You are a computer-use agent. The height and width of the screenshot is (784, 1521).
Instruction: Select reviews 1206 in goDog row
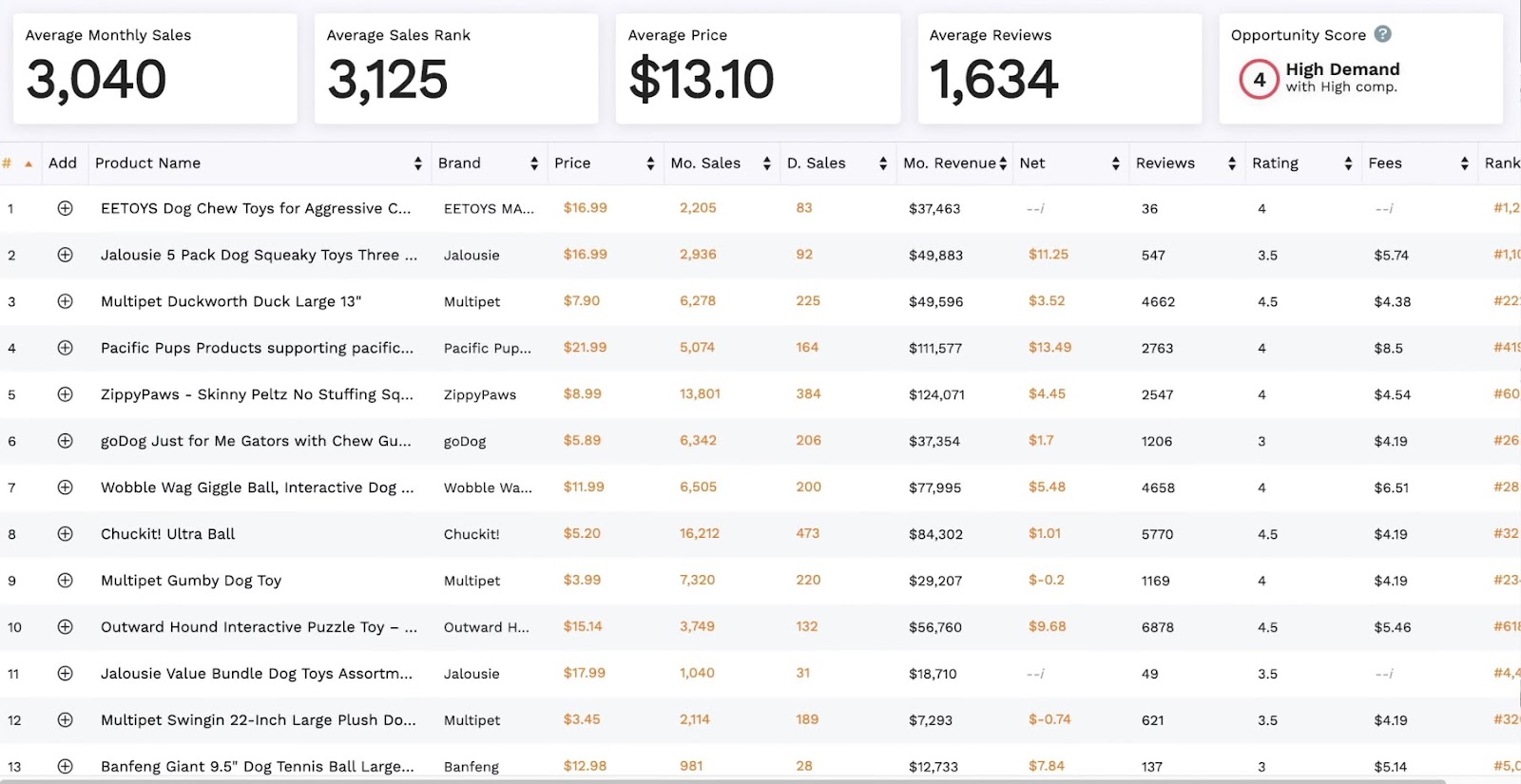1157,442
